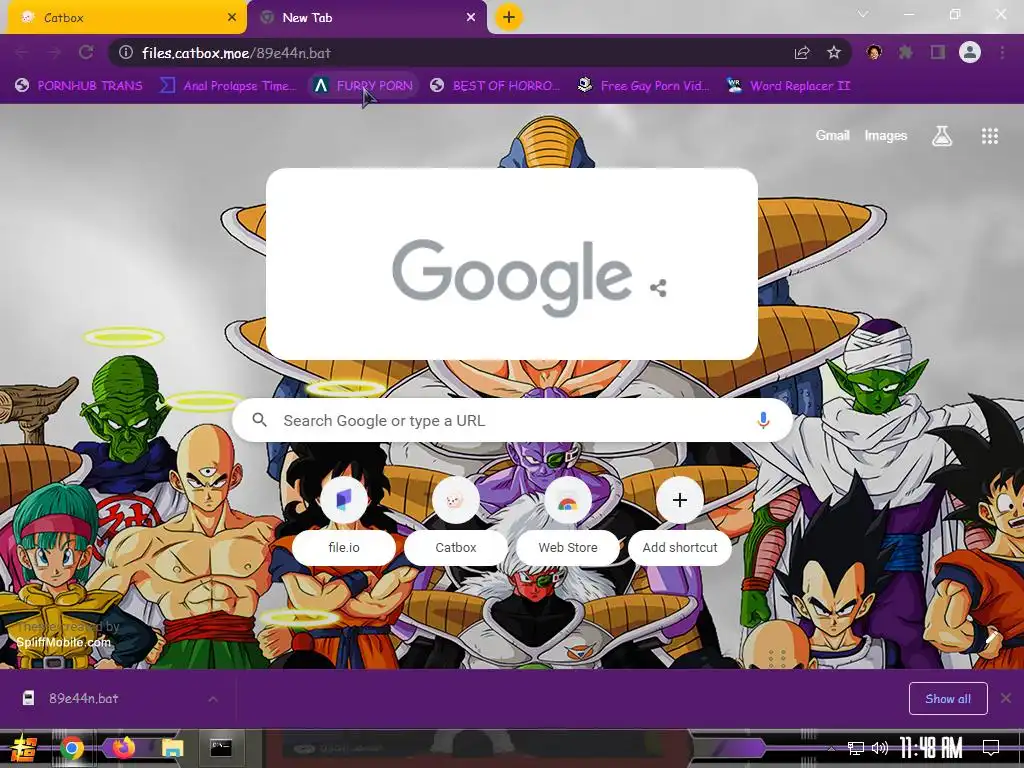The width and height of the screenshot is (1024, 768).
Task: Open the volume speaker tray icon
Action: click(x=880, y=748)
